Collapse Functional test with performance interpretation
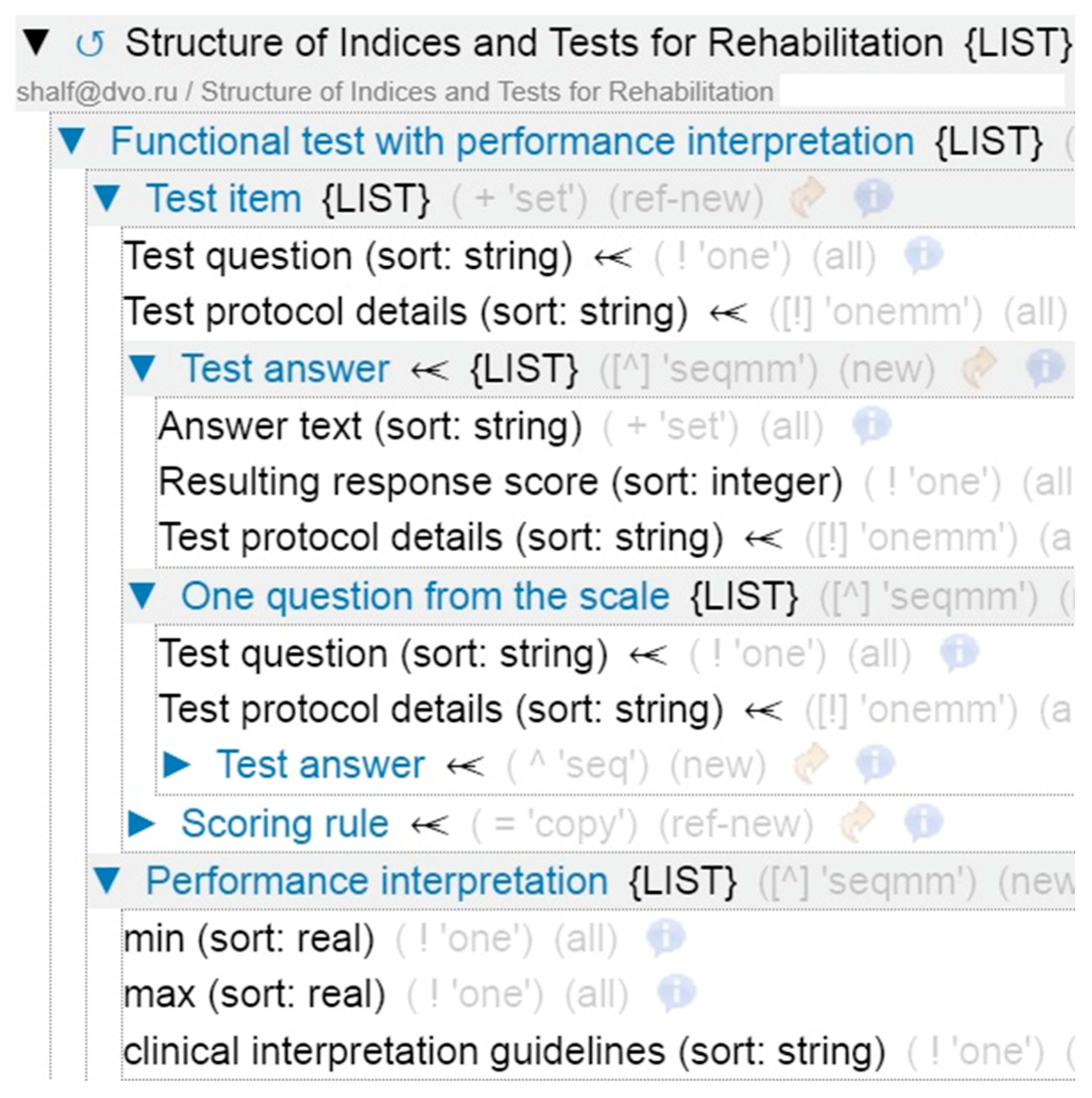 (x=72, y=141)
